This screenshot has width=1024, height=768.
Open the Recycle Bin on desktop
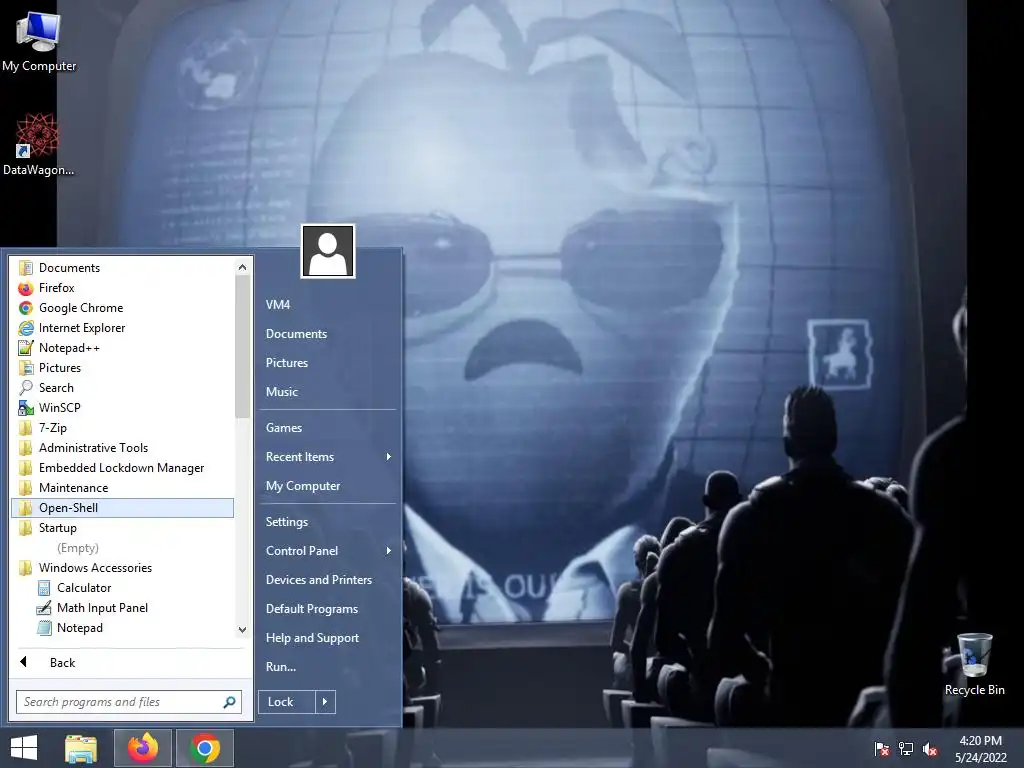click(974, 664)
